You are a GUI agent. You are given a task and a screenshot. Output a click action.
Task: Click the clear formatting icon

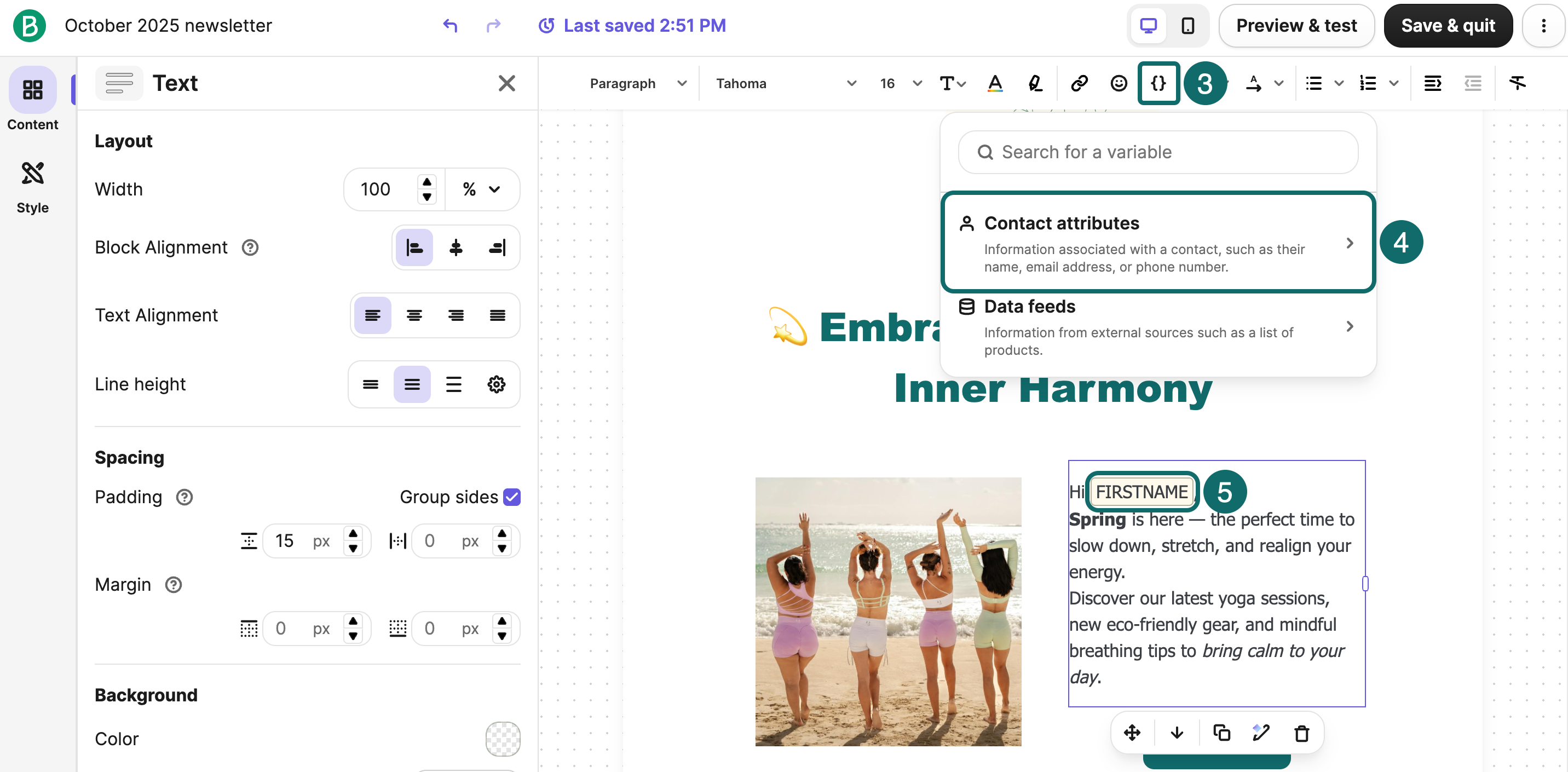tap(1518, 83)
